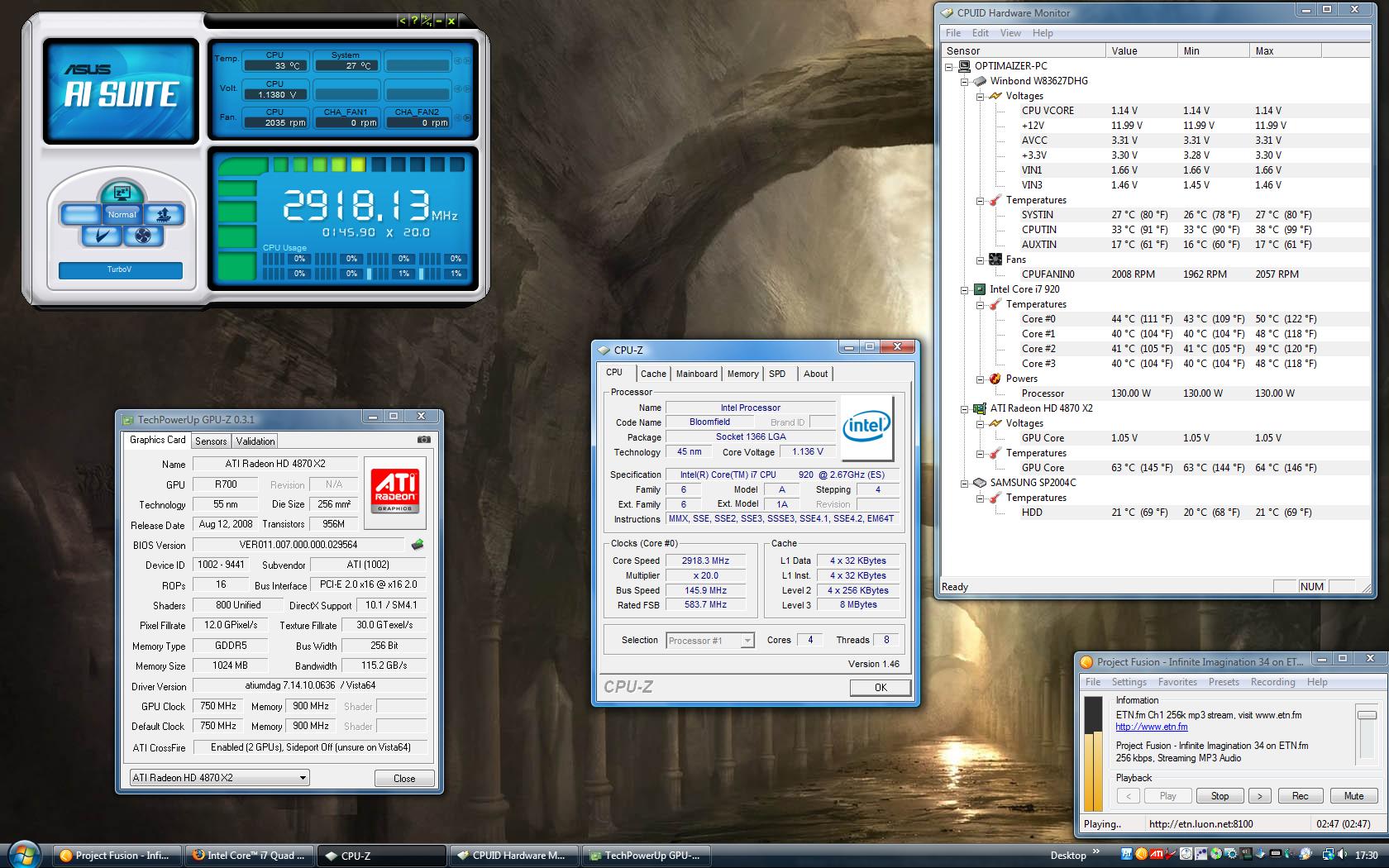This screenshot has height=868, width=1389.
Task: Click the volume speaker tray icon
Action: click(x=1341, y=855)
